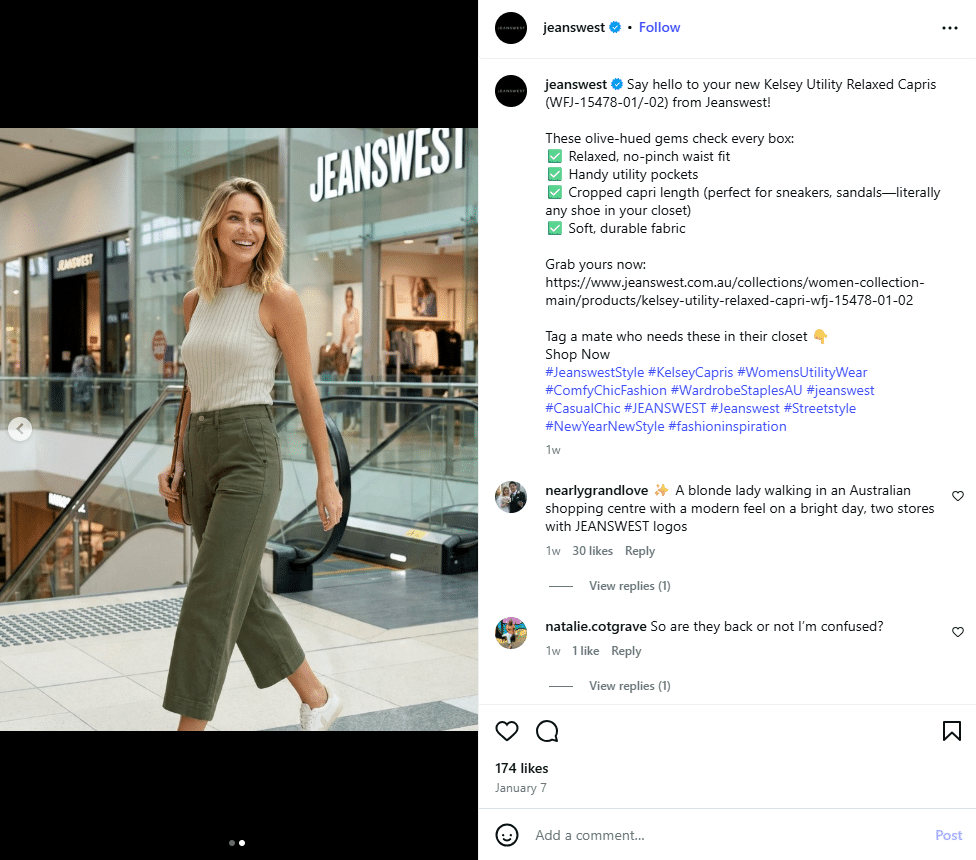Image resolution: width=976 pixels, height=860 pixels.
Task: Expand replies under nearlygrandlove's comment
Action: point(629,586)
